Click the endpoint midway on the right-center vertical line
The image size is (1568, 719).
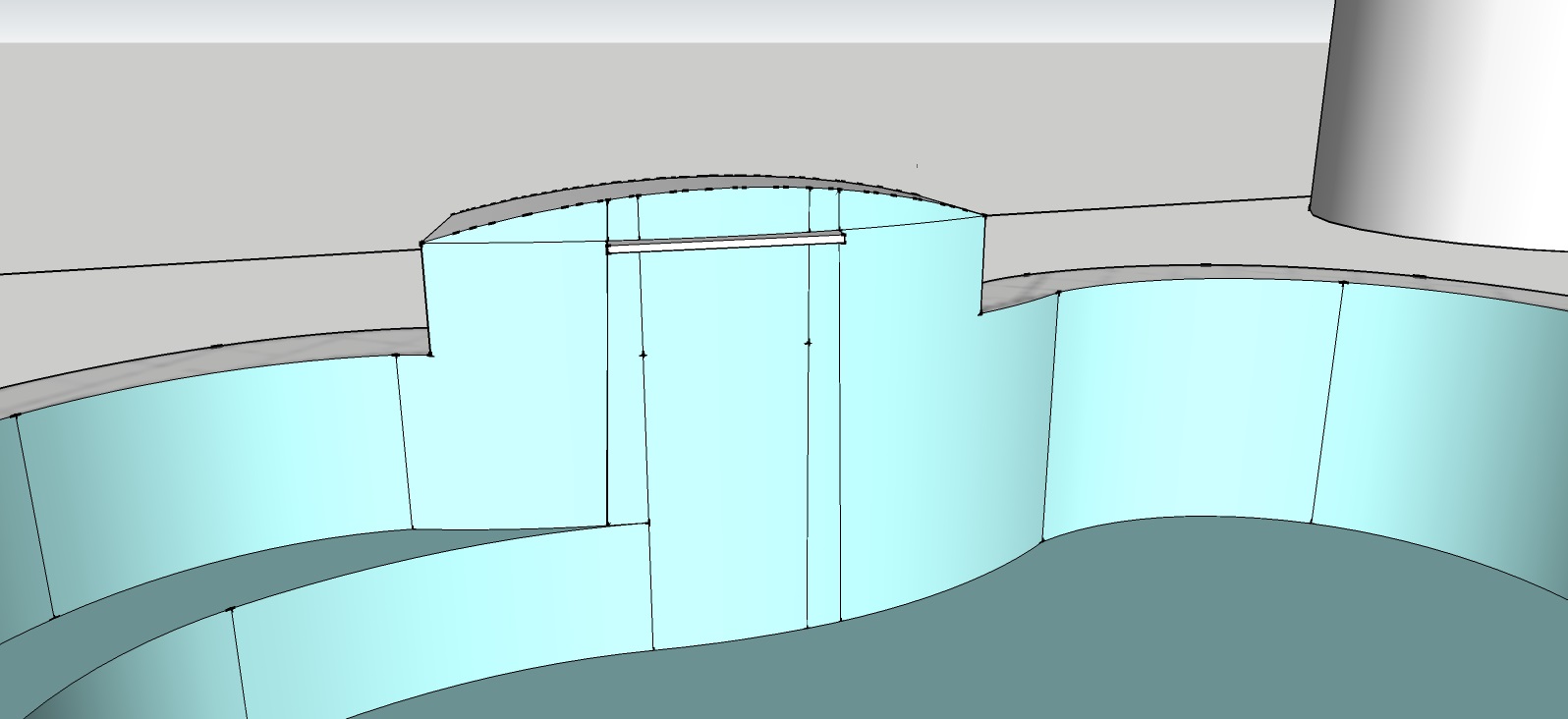click(x=809, y=343)
